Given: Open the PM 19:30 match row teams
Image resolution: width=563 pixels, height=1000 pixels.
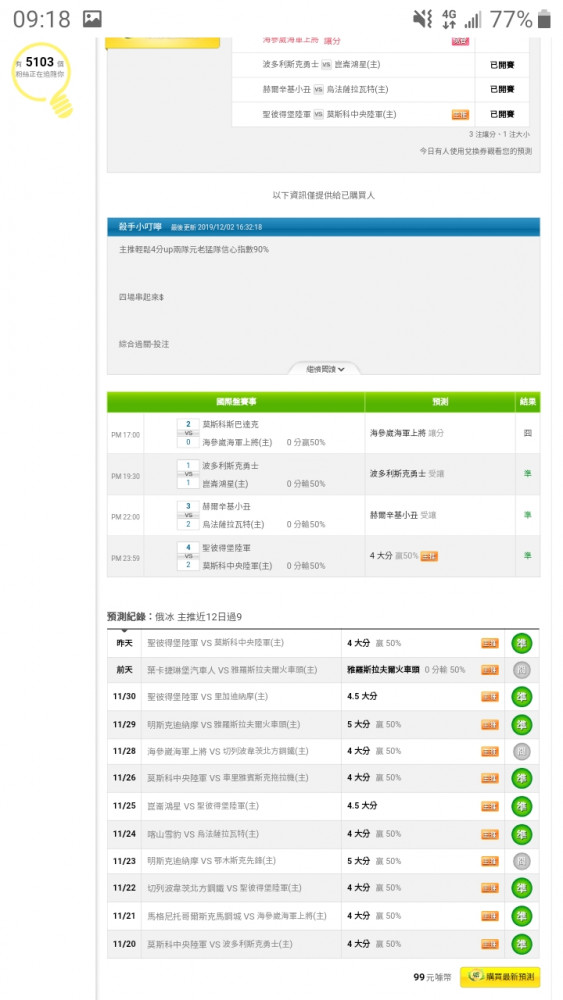Looking at the screenshot, I should 230,474.
